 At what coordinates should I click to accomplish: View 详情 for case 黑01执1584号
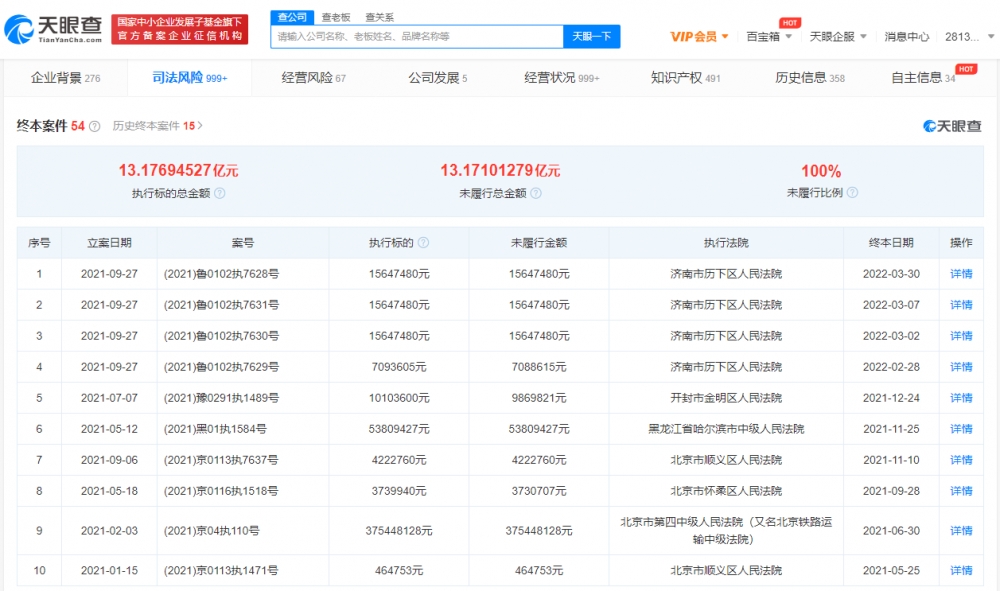tap(960, 429)
